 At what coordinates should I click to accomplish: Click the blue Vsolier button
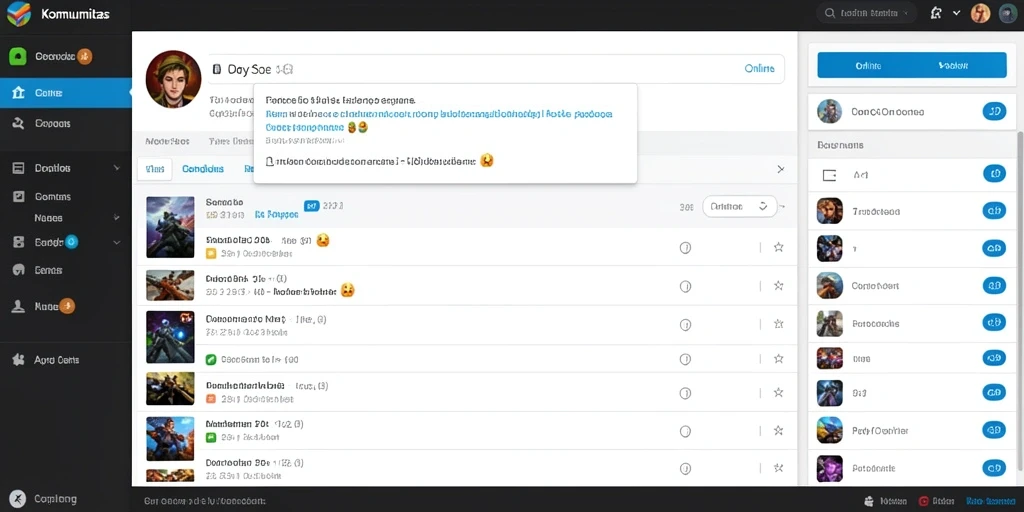953,65
